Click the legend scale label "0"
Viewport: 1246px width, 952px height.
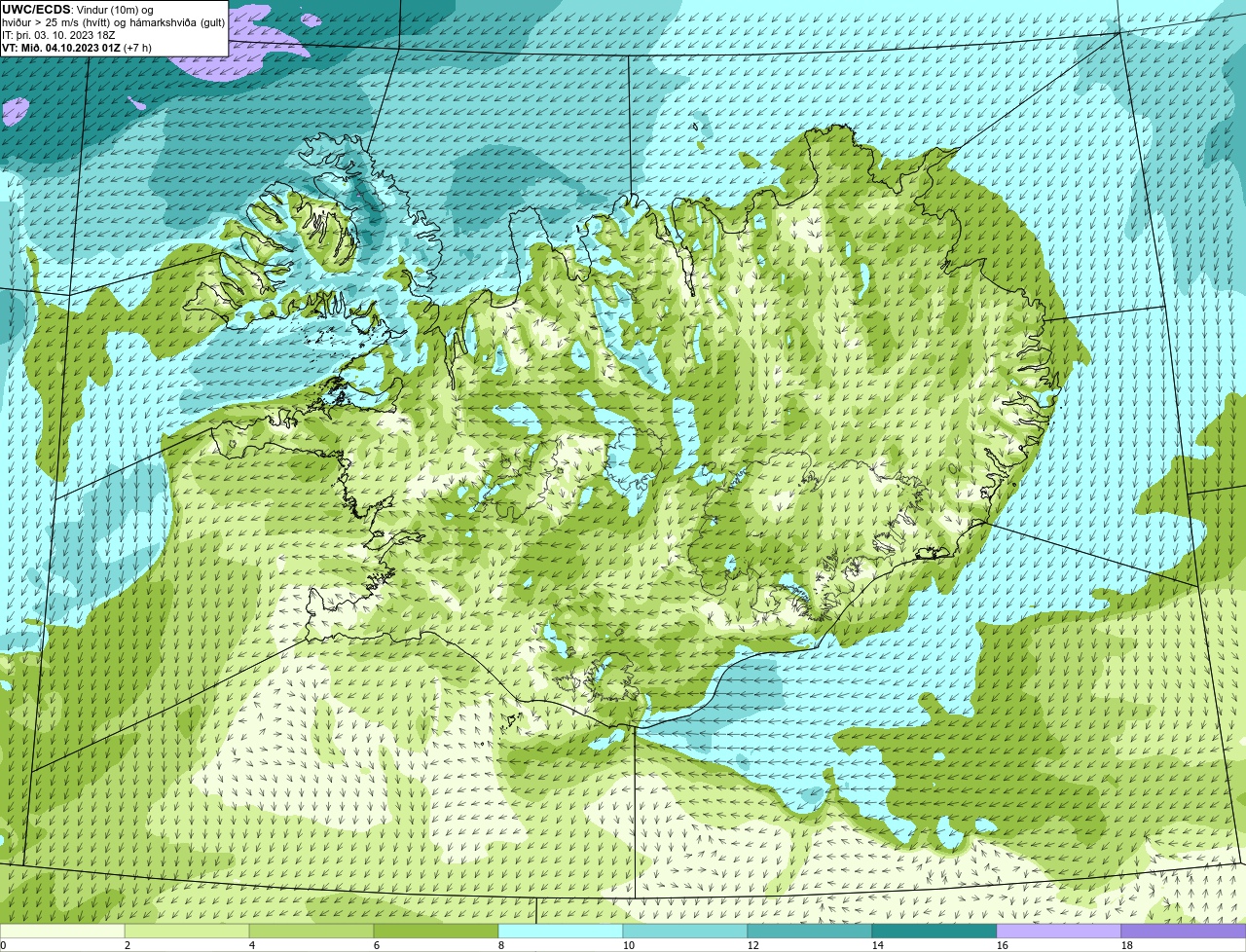coord(4,945)
